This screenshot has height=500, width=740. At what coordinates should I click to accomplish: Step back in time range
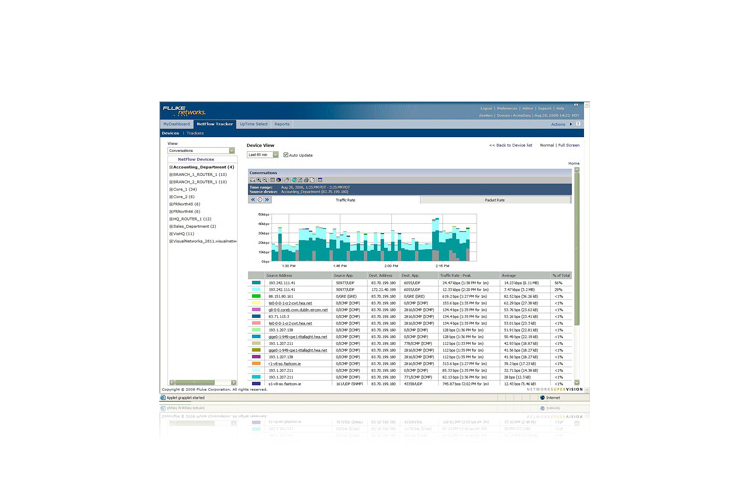(253, 200)
